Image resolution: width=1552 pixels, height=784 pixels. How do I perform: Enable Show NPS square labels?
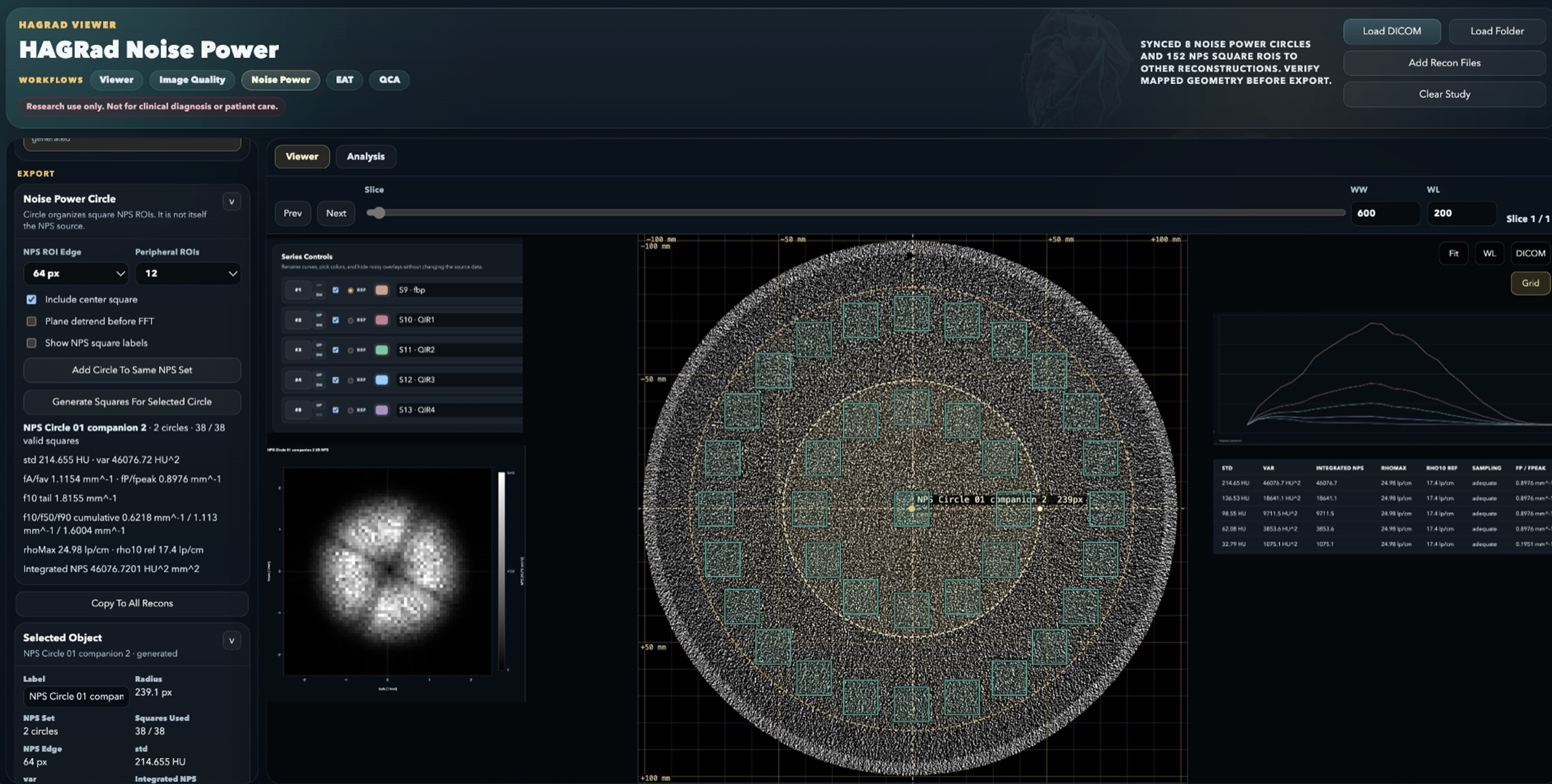coord(31,343)
